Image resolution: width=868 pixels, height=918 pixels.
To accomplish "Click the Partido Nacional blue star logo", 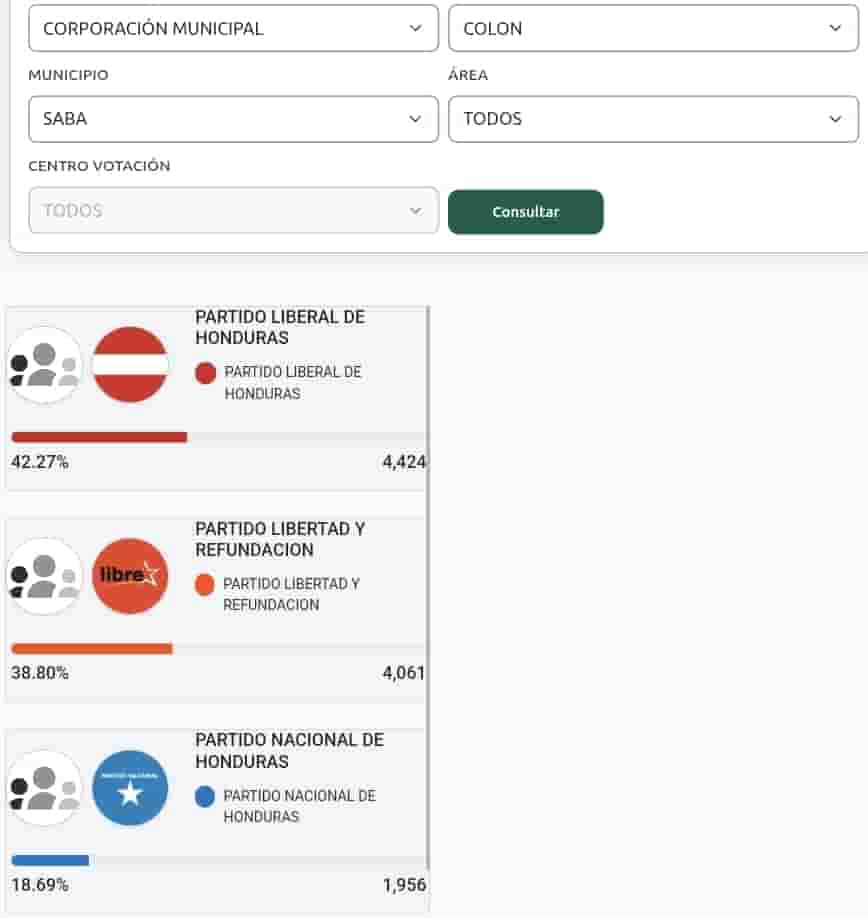I will click(x=130, y=788).
